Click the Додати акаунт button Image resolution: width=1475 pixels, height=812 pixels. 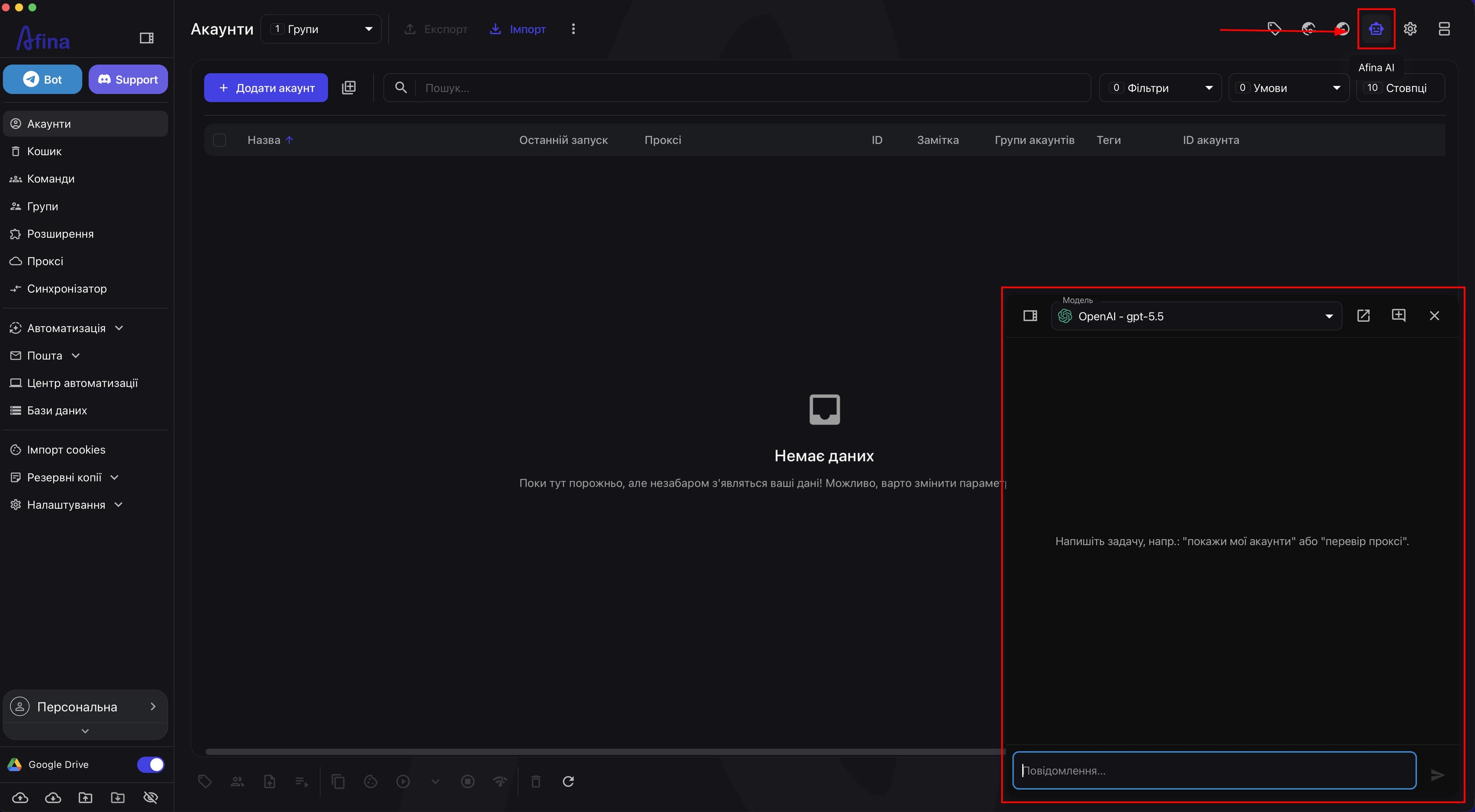pos(266,88)
